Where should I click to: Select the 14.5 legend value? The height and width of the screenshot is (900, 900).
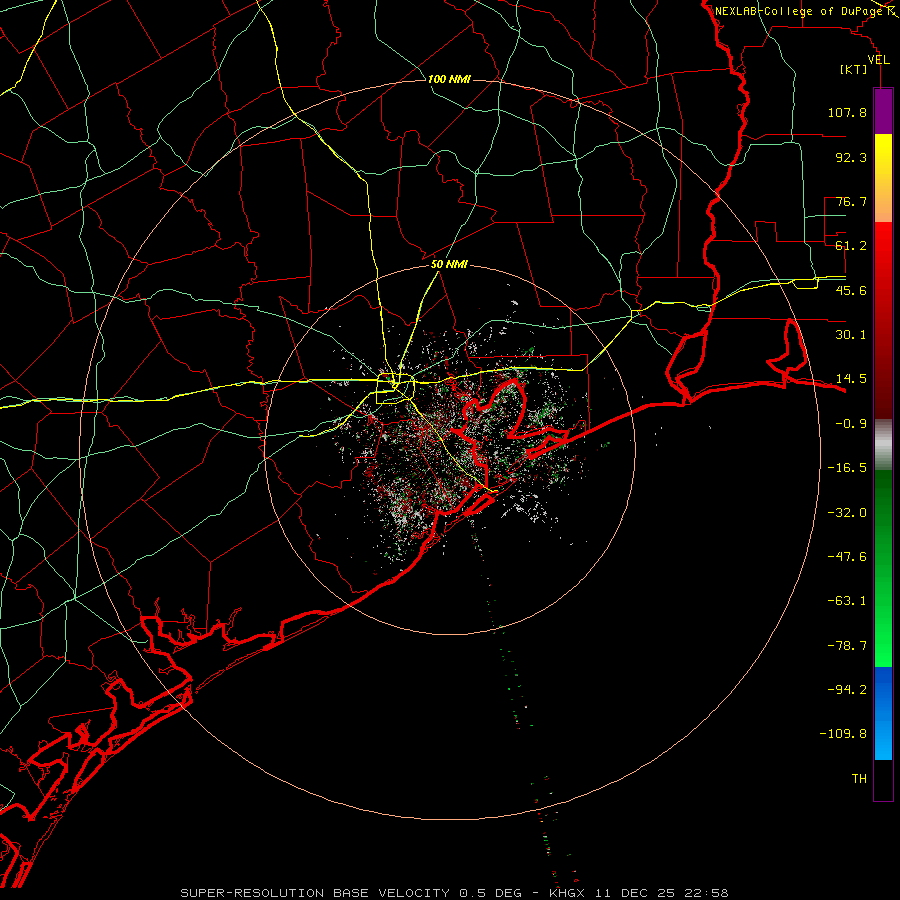point(851,379)
